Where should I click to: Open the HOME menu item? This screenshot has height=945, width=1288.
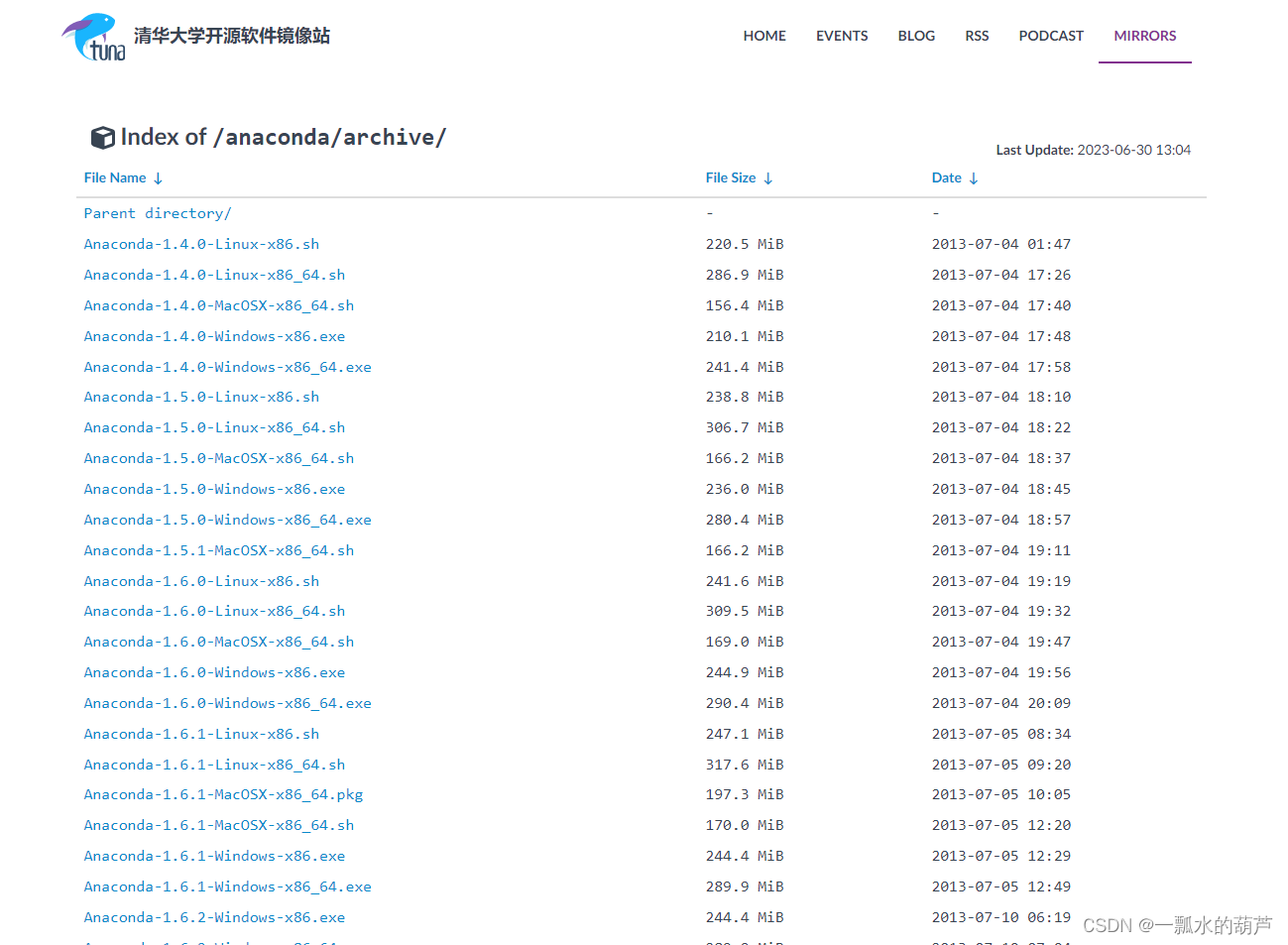pos(763,36)
